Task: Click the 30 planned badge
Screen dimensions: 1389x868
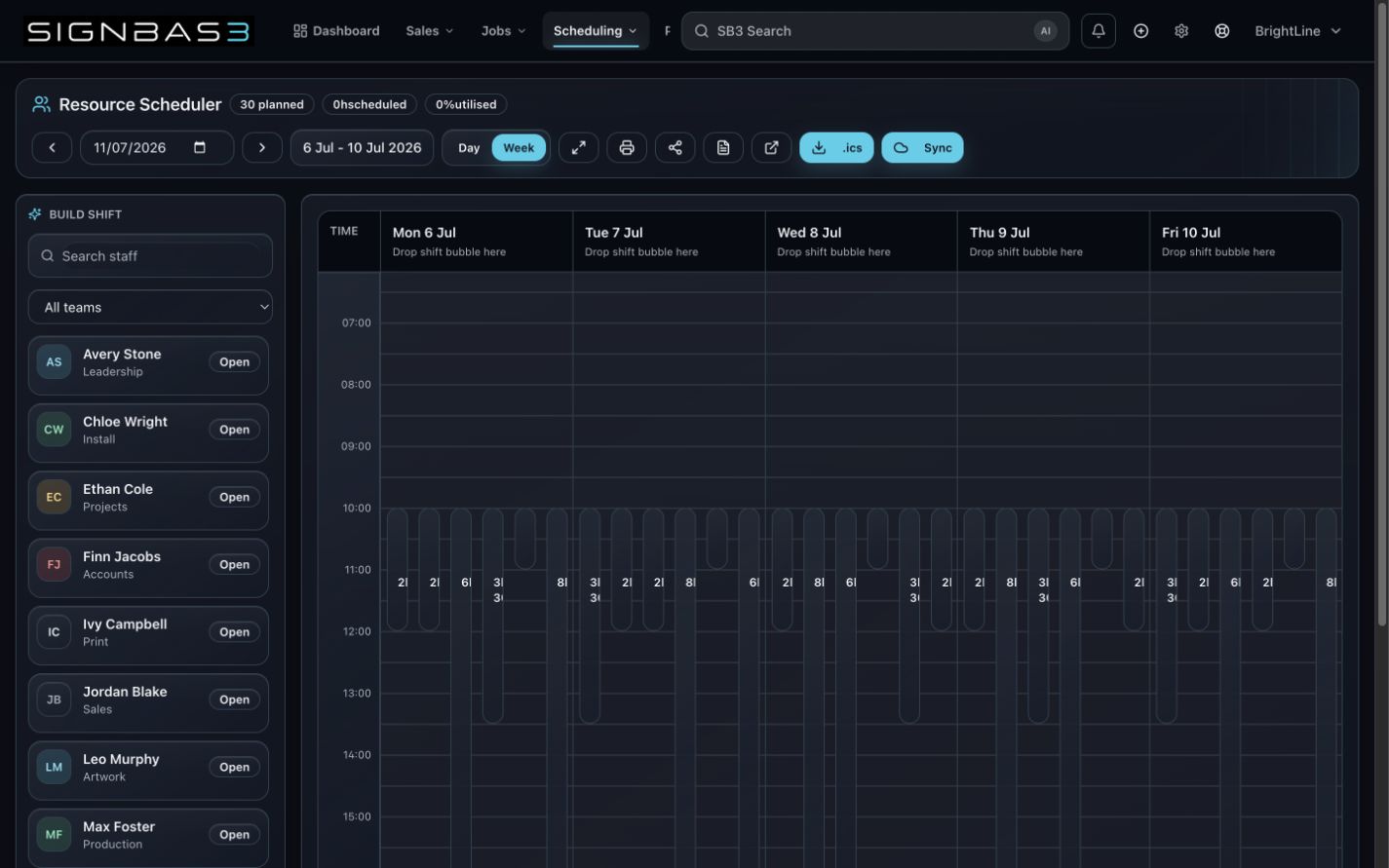Action: click(272, 104)
